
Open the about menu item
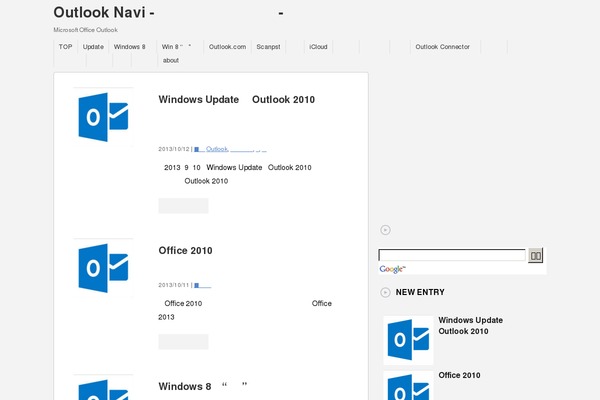click(x=171, y=60)
